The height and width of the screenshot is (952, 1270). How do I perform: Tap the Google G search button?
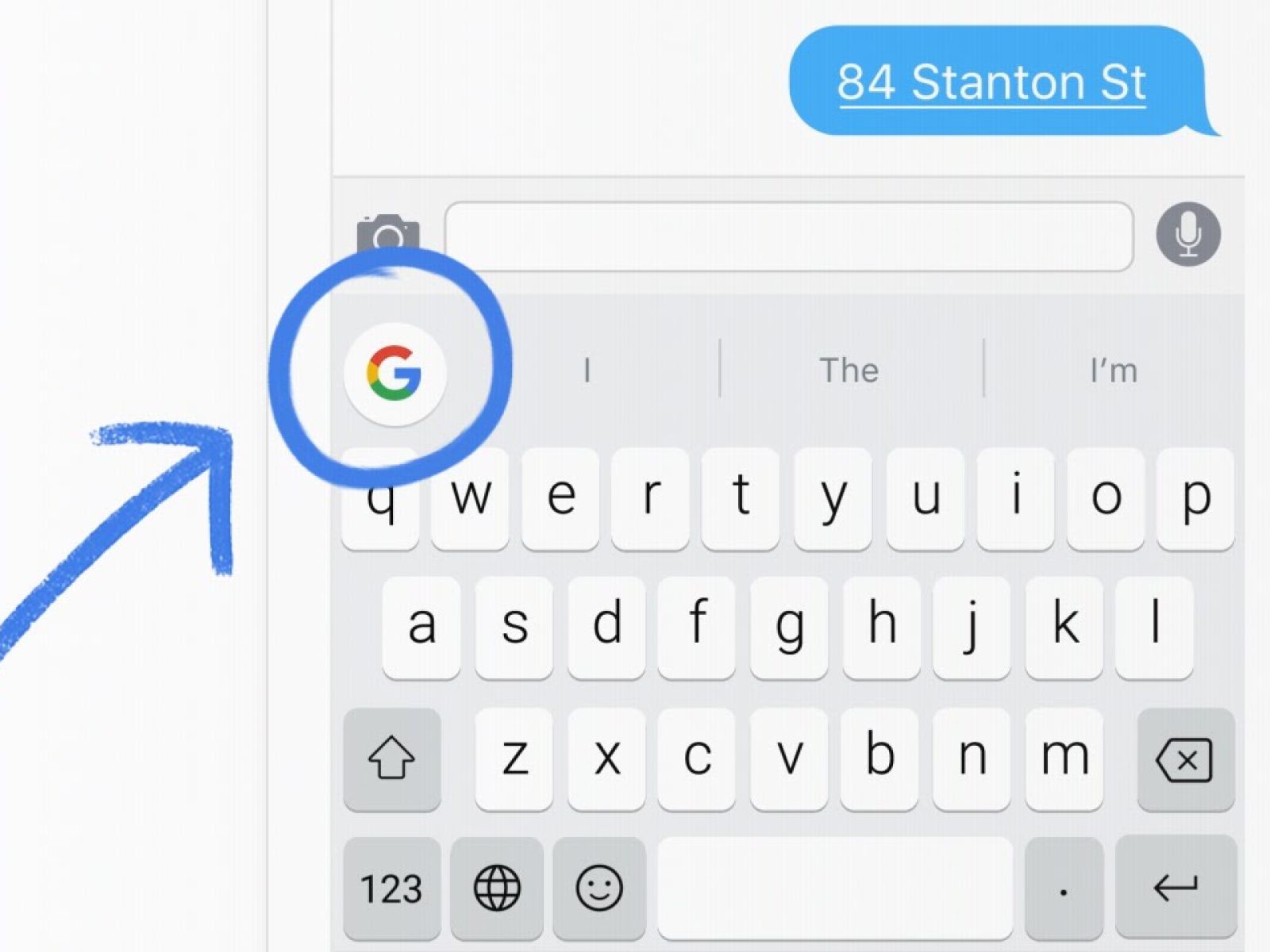point(394,373)
